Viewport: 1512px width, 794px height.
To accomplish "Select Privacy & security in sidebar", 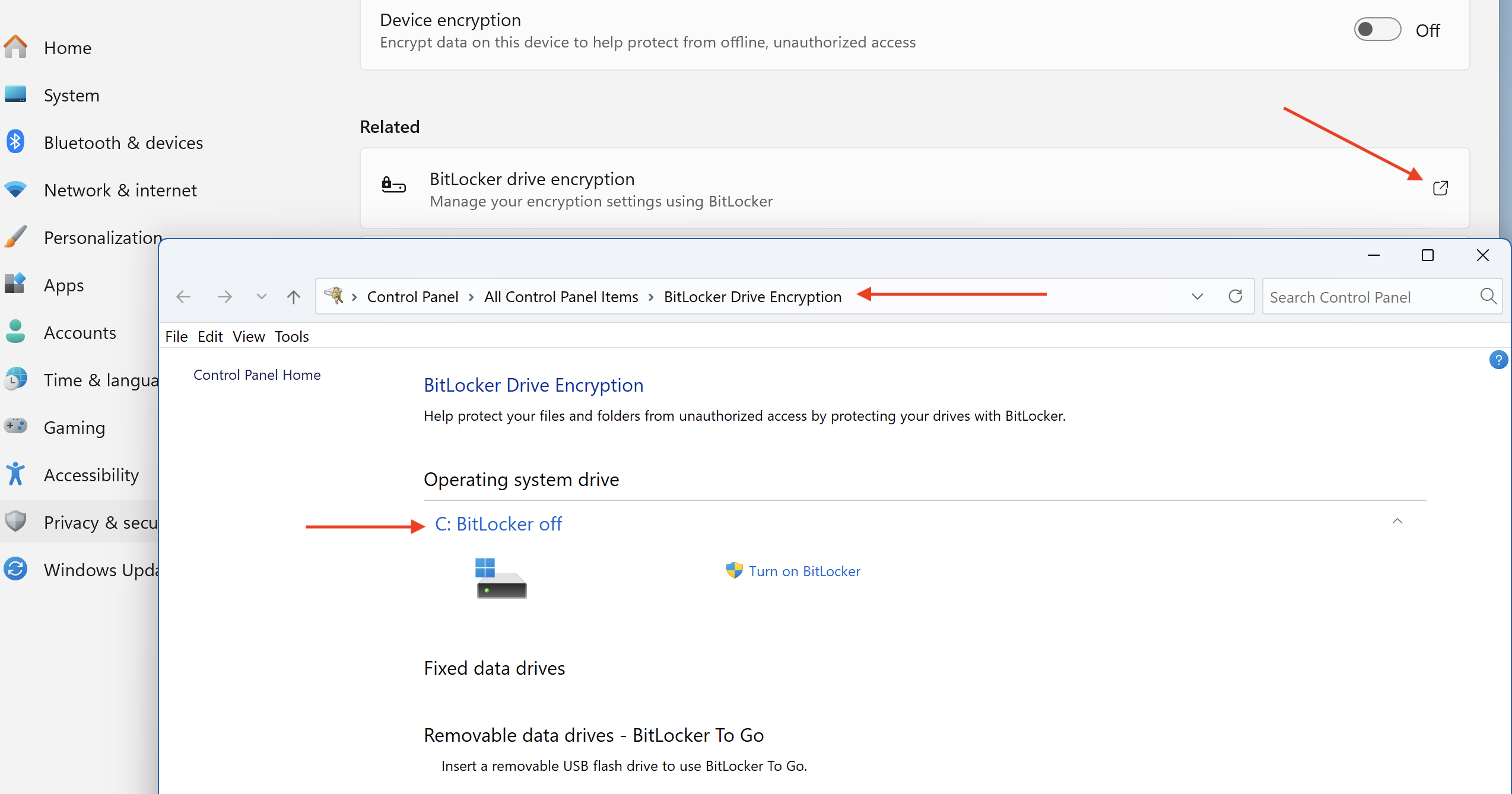I will pyautogui.click(x=80, y=522).
